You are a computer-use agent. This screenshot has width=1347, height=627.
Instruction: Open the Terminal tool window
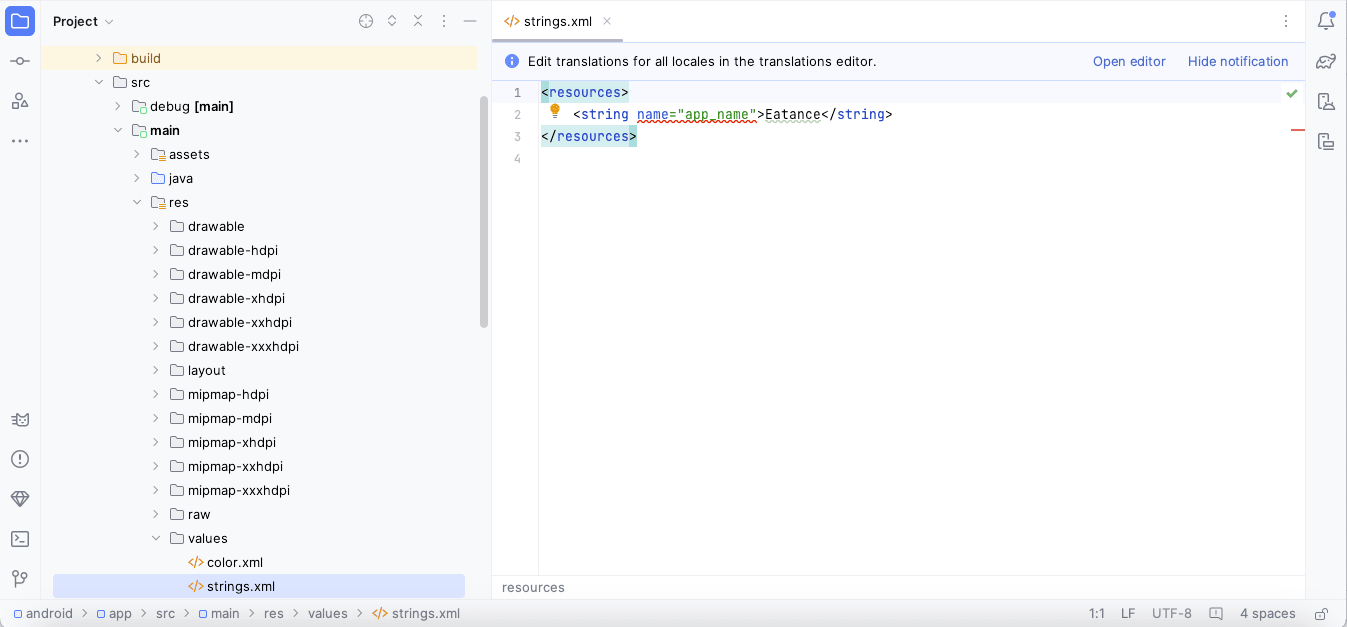20,539
